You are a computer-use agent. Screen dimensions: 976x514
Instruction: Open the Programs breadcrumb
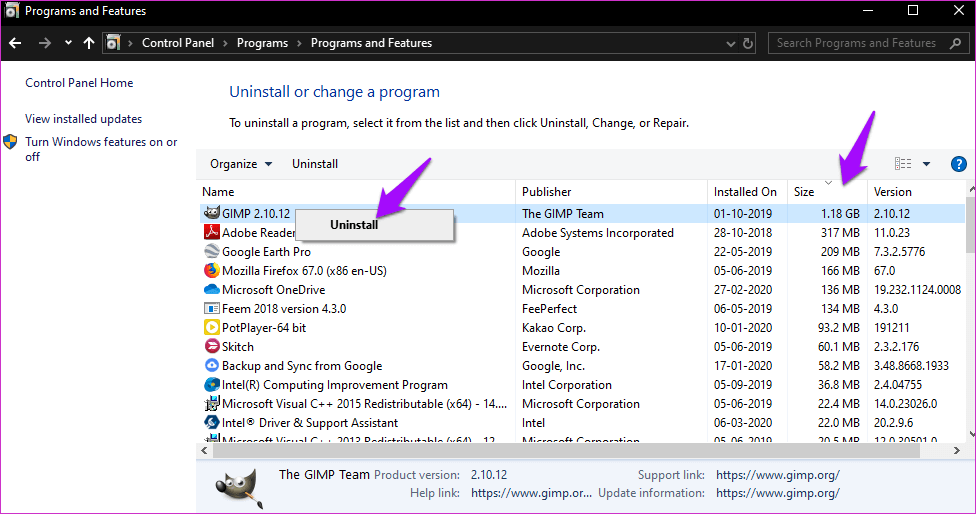[262, 43]
